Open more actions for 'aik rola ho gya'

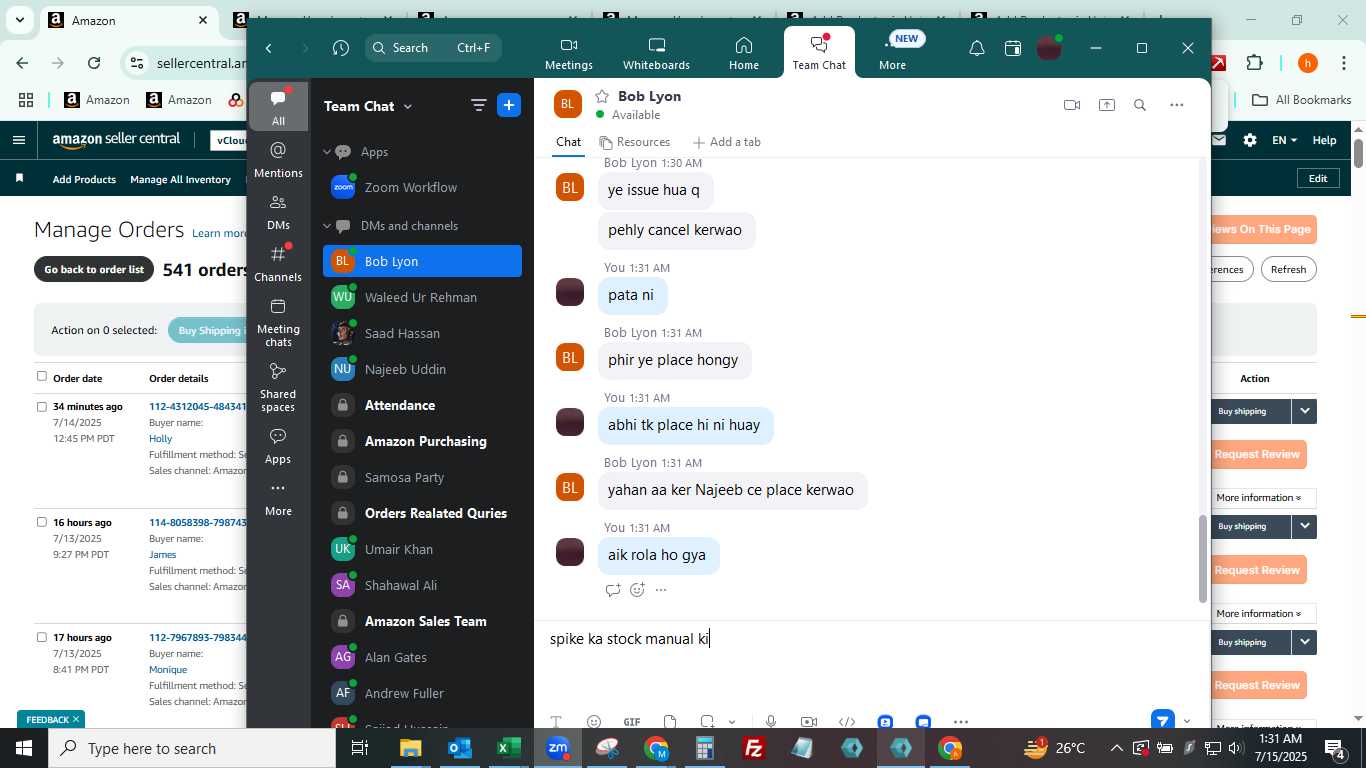click(x=661, y=590)
